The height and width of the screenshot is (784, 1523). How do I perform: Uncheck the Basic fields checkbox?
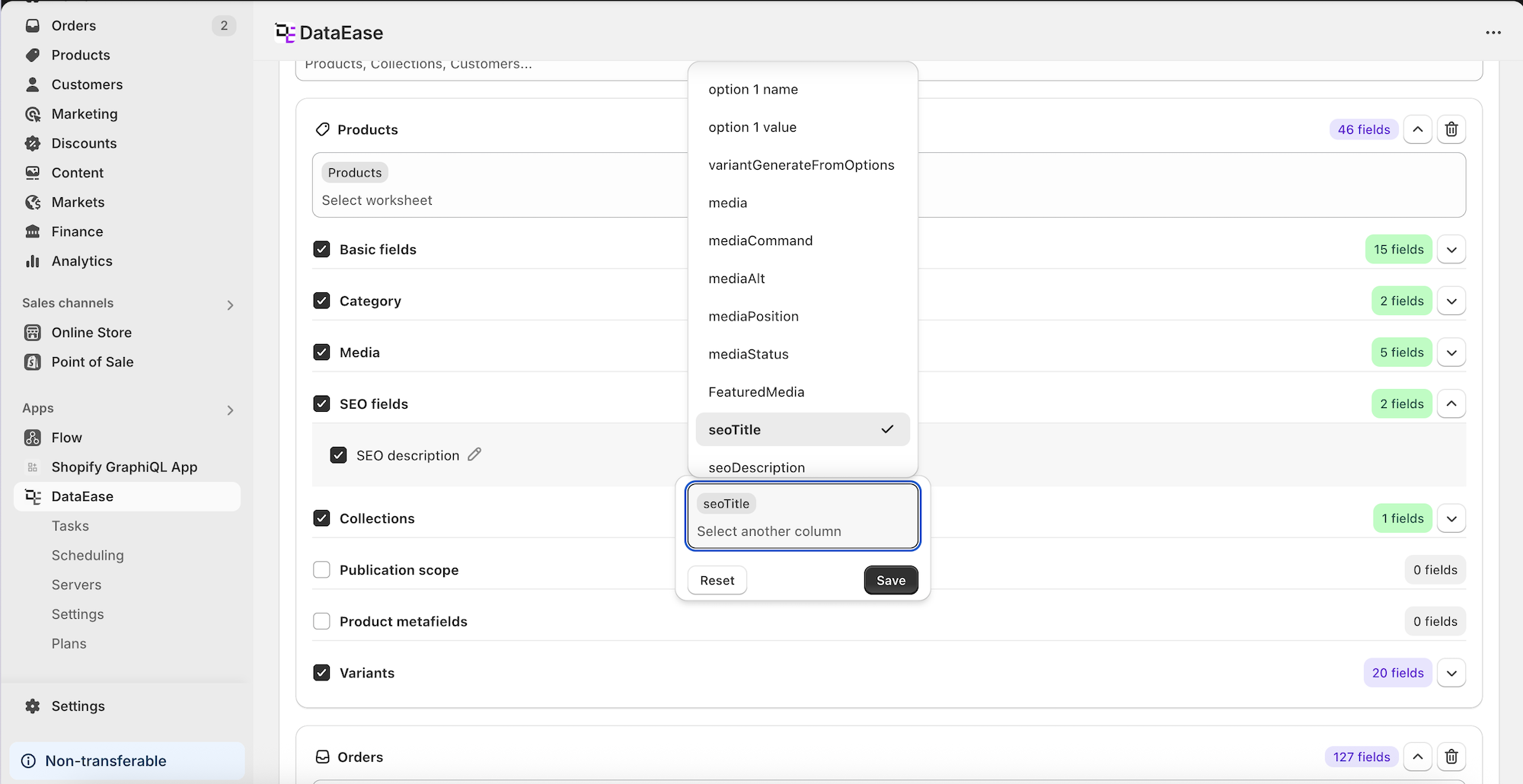point(321,249)
